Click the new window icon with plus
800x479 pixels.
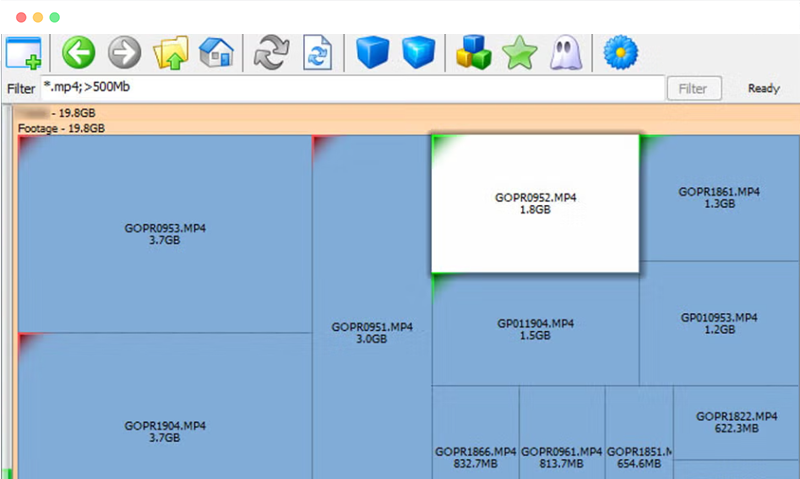click(23, 52)
